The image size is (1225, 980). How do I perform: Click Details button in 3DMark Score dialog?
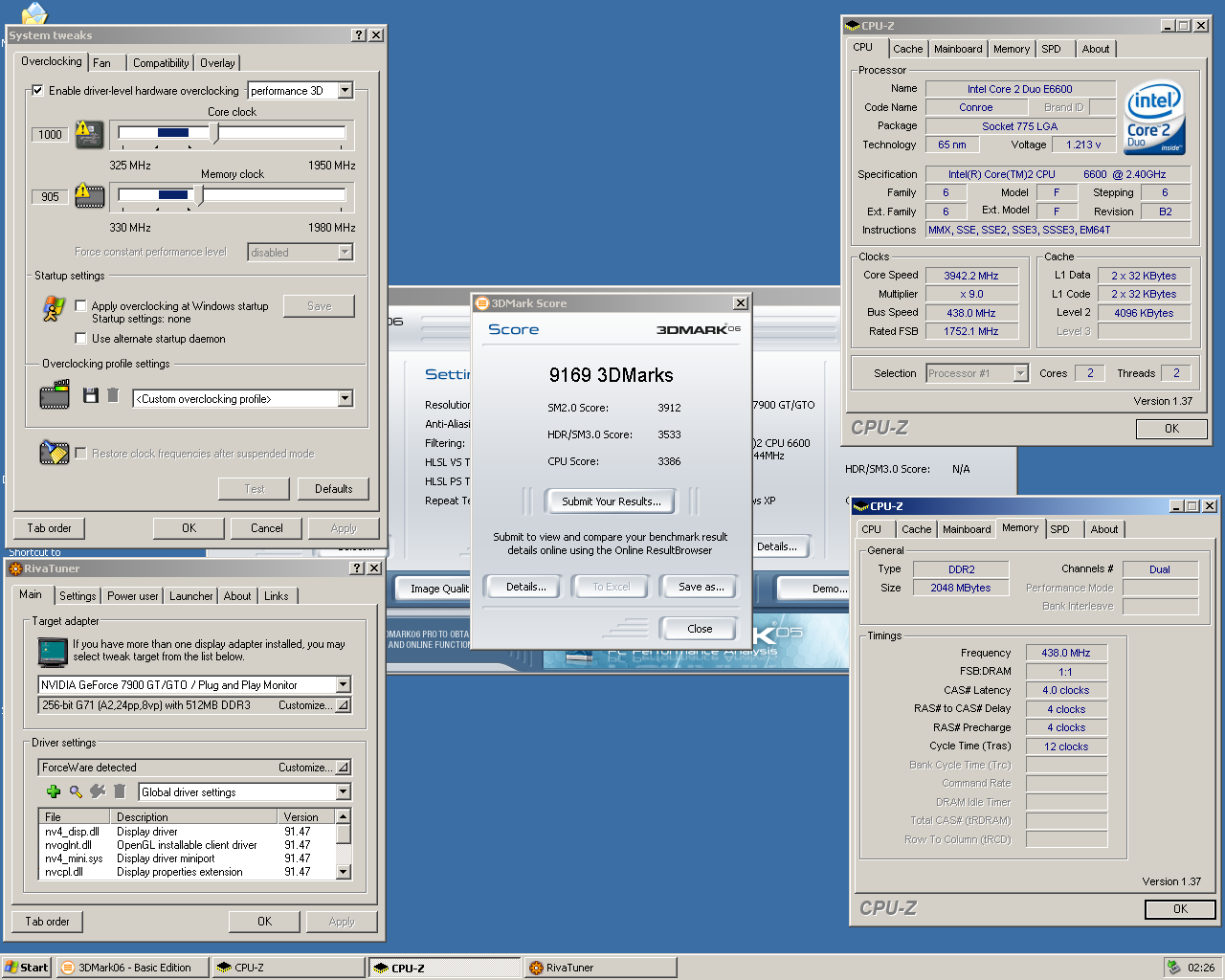(x=525, y=587)
